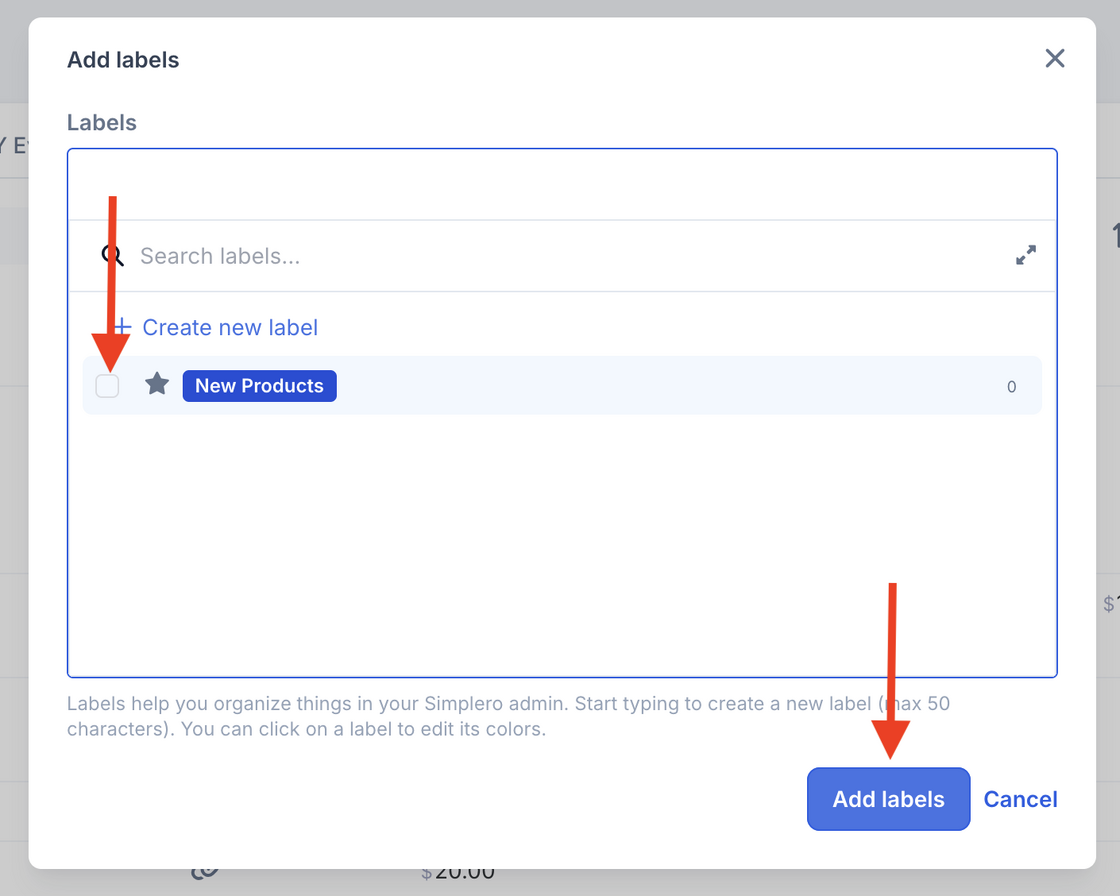Click the selected labels area above search
This screenshot has height=896, width=1120.
click(562, 184)
